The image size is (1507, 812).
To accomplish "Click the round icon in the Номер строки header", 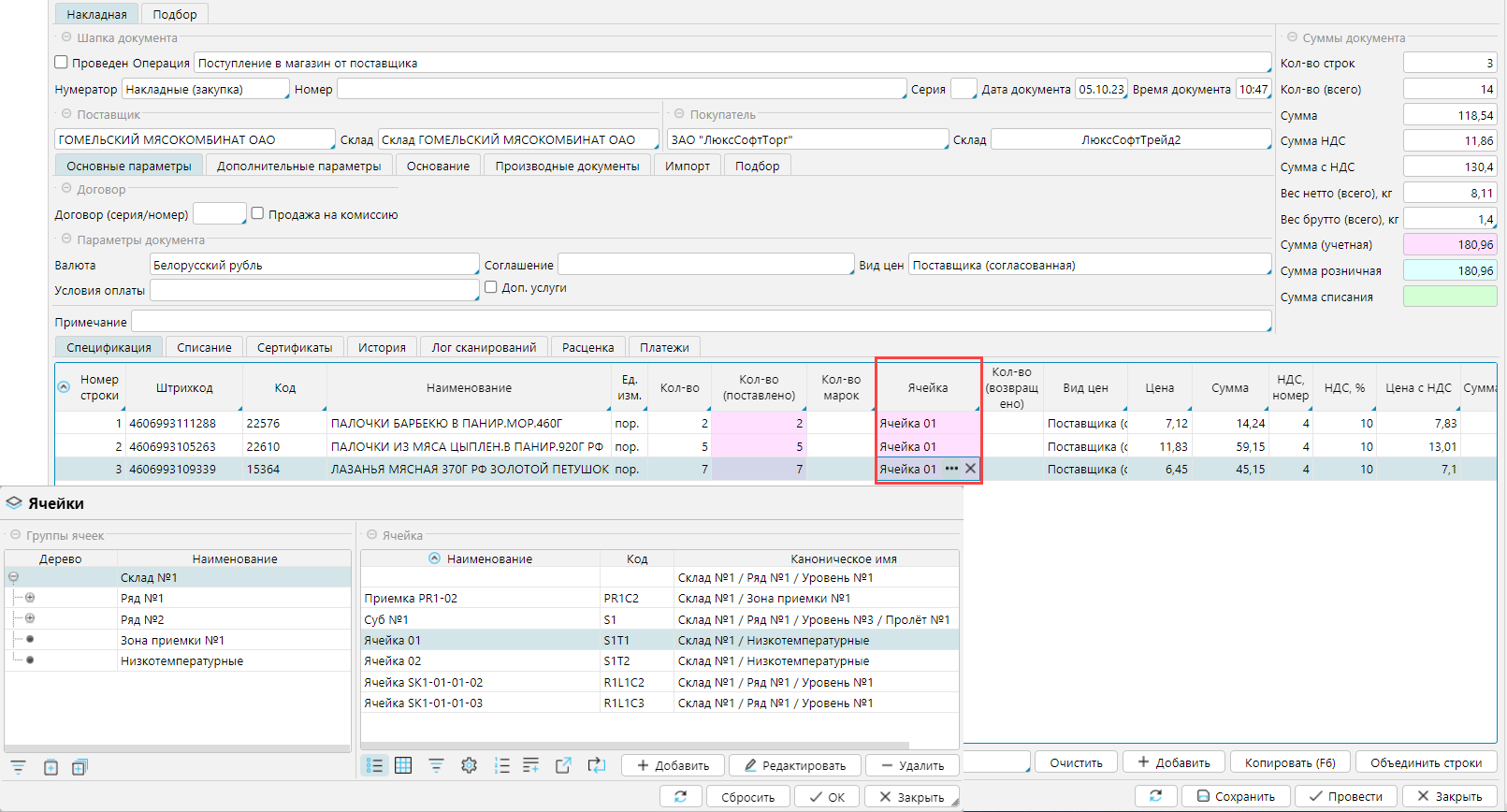I will coord(64,386).
